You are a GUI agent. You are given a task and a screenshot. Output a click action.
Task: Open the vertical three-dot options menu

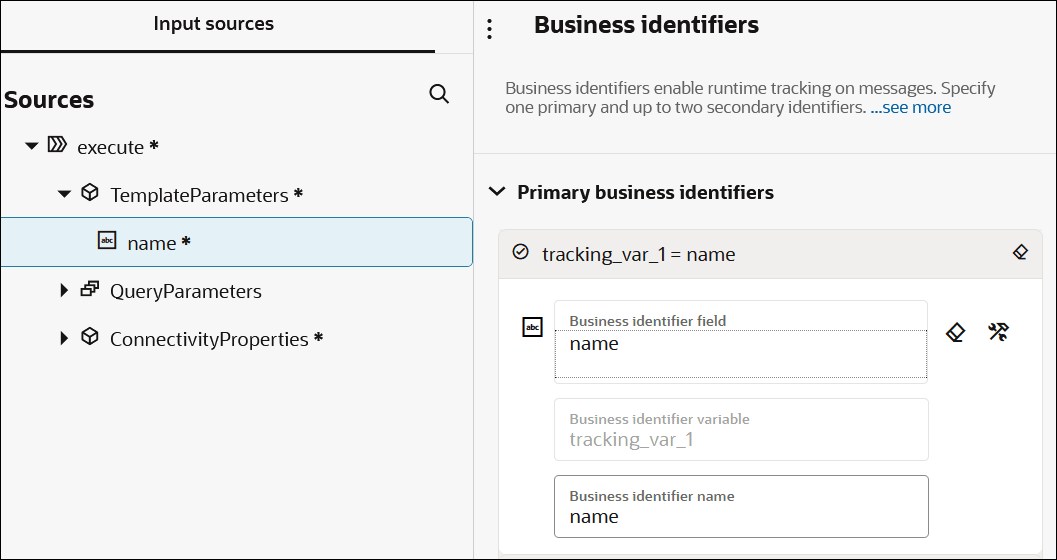489,29
